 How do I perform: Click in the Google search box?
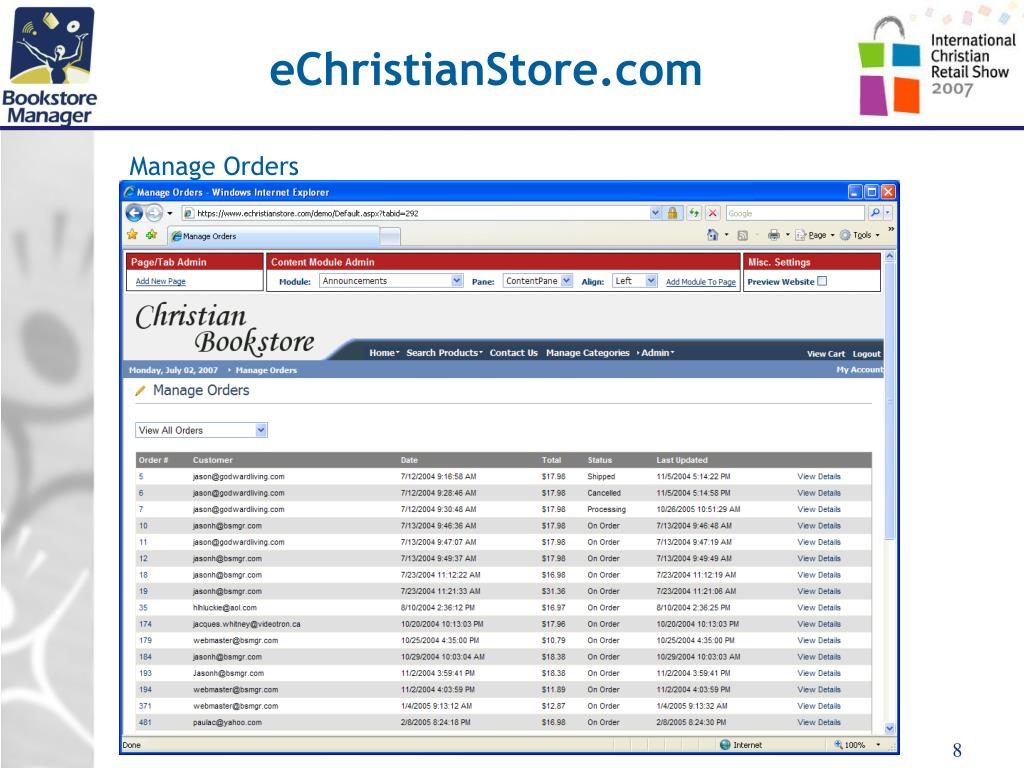click(x=795, y=213)
